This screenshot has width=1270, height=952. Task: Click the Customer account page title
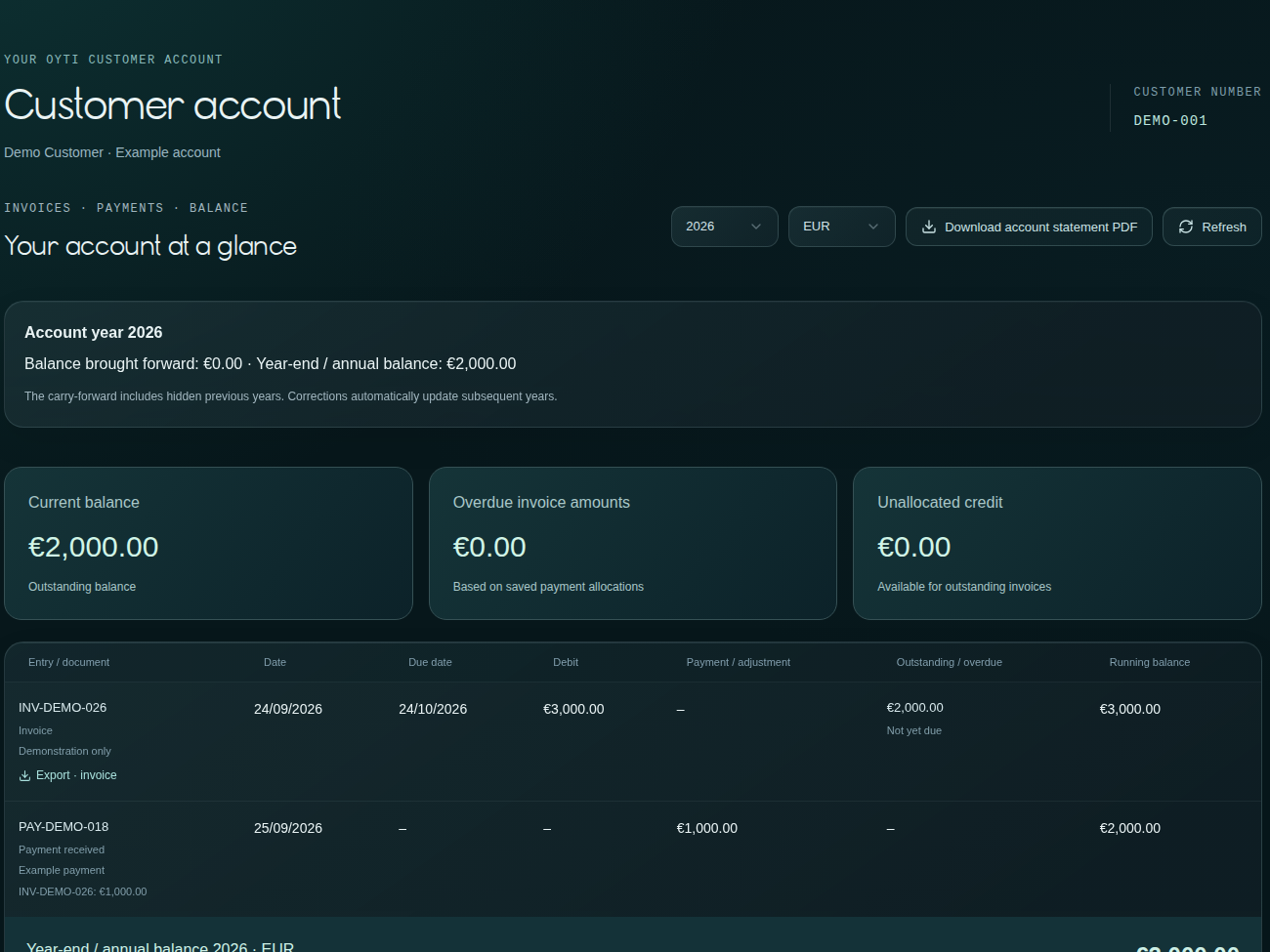click(x=173, y=105)
